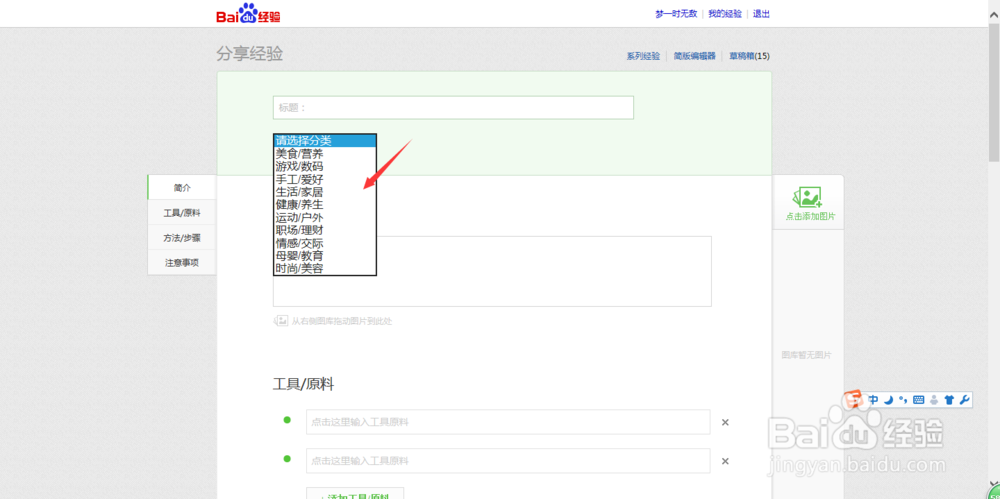1000x499 pixels.
Task: Choose 时尚/美容 category
Action: coord(325,269)
